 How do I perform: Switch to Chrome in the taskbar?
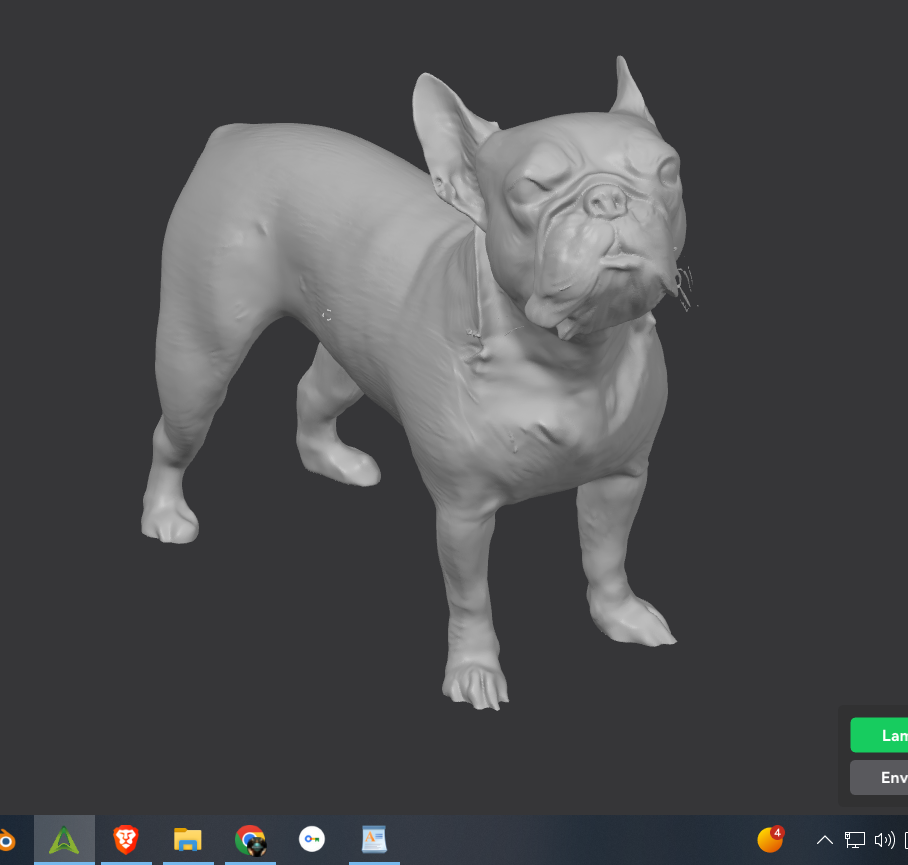[250, 840]
